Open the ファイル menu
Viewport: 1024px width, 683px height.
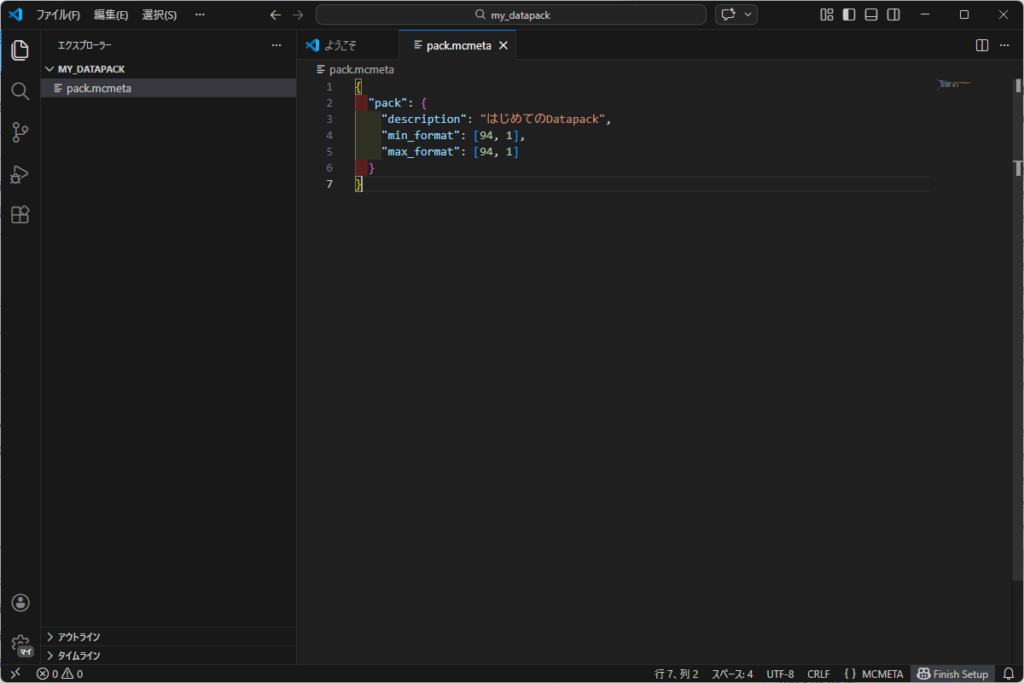click(59, 14)
